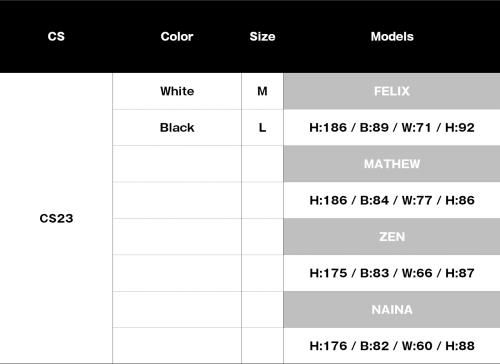Viewport: 500px width, 364px height.
Task: Select the White color cell
Action: [177, 91]
